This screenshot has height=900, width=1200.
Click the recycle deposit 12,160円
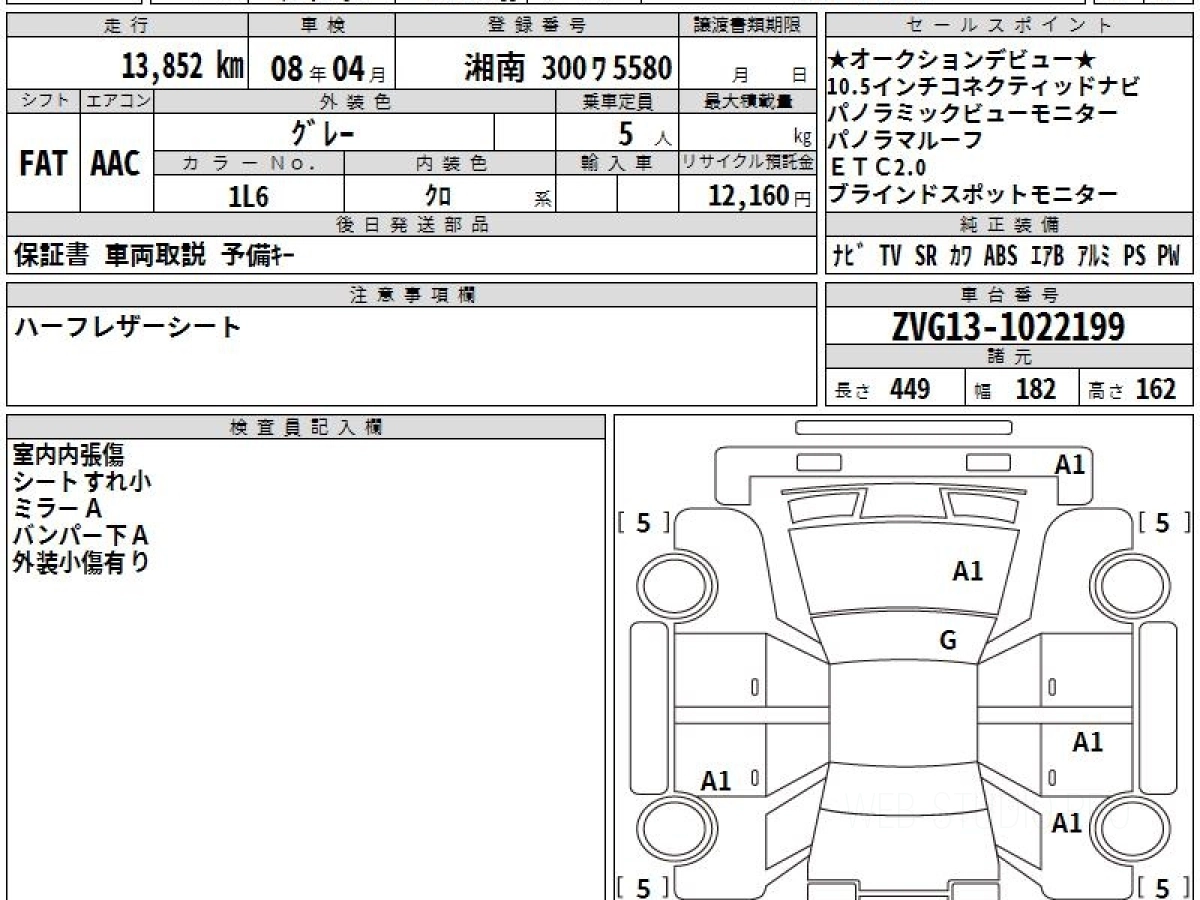tap(759, 196)
